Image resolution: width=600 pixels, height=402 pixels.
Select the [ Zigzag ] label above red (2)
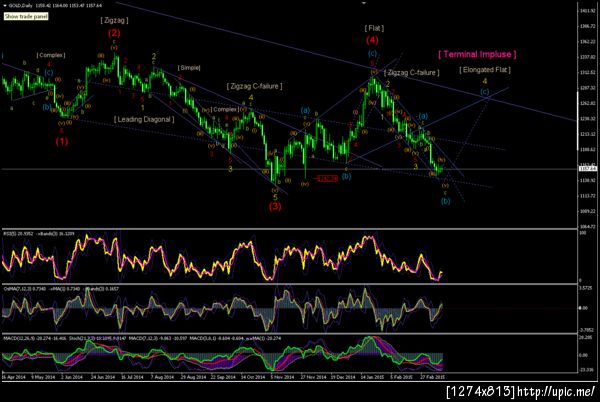point(114,20)
